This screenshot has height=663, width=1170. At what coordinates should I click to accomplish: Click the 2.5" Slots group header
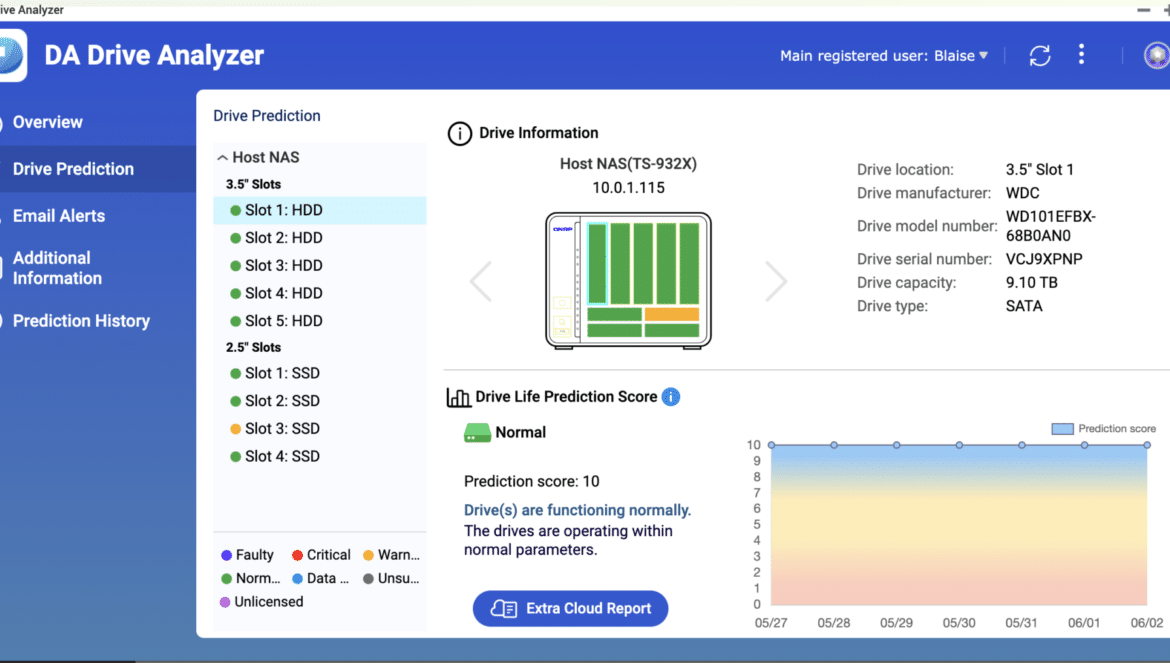(x=254, y=348)
